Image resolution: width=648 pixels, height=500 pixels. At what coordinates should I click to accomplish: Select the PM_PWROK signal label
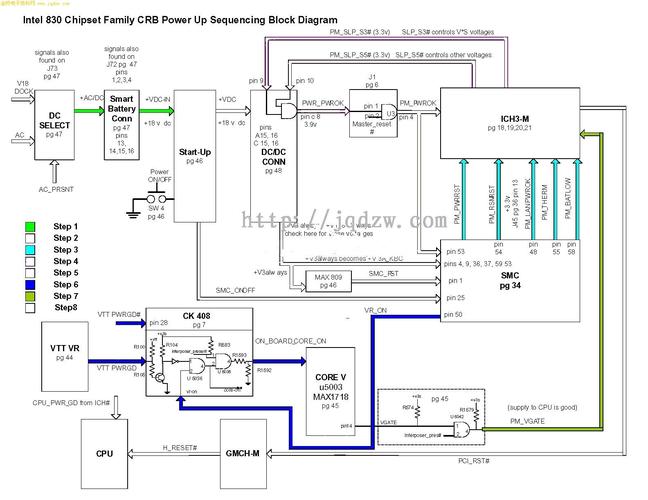pyautogui.click(x=418, y=103)
